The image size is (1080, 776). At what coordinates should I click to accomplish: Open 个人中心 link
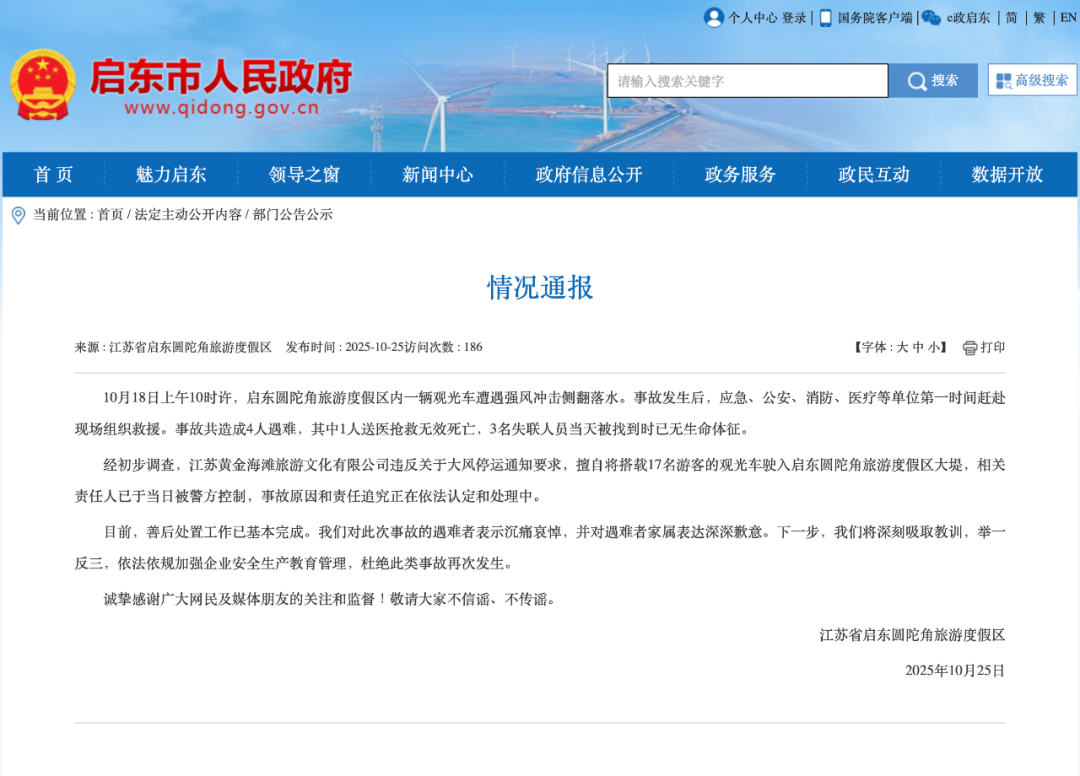point(753,18)
